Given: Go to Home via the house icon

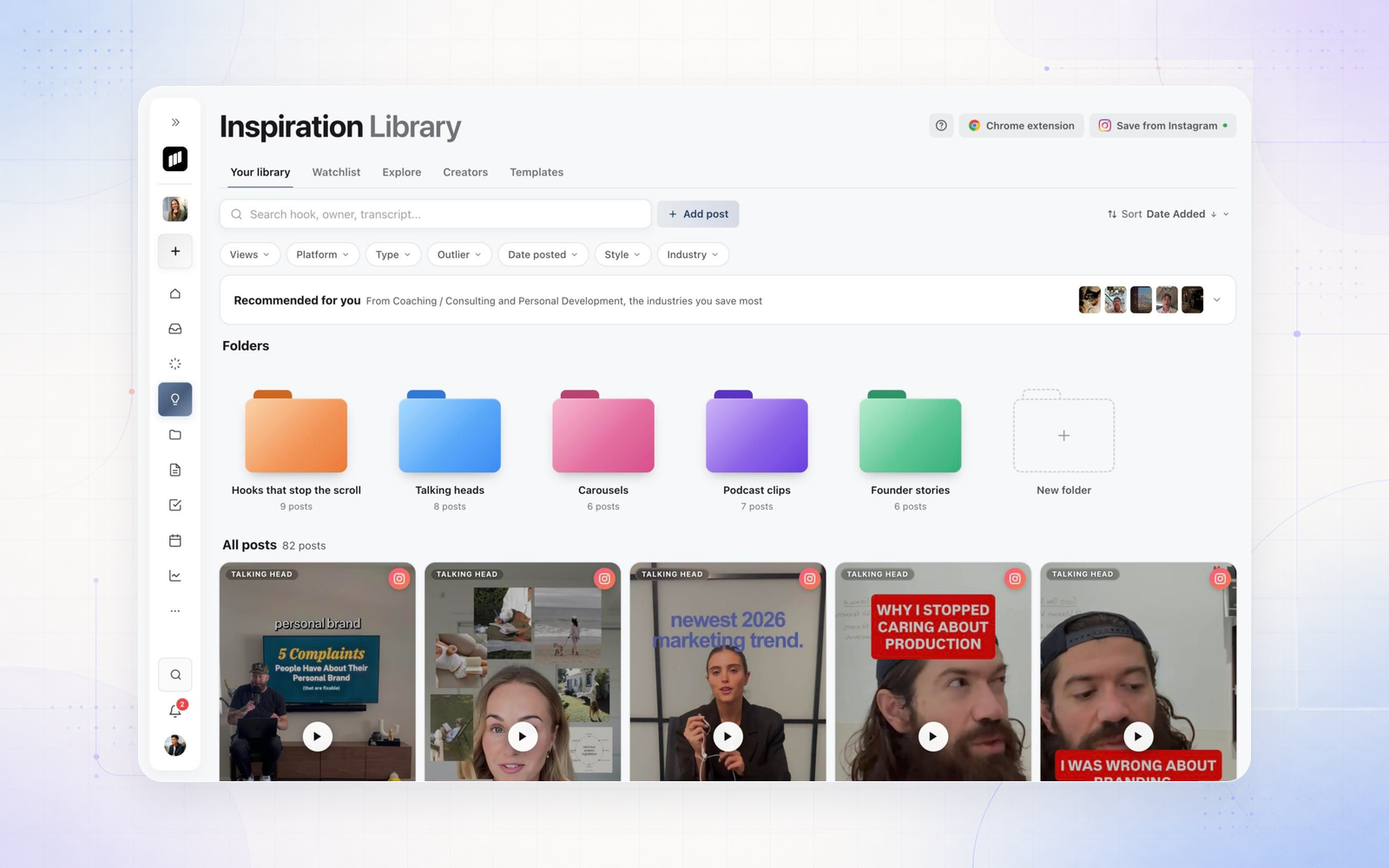Looking at the screenshot, I should (175, 293).
